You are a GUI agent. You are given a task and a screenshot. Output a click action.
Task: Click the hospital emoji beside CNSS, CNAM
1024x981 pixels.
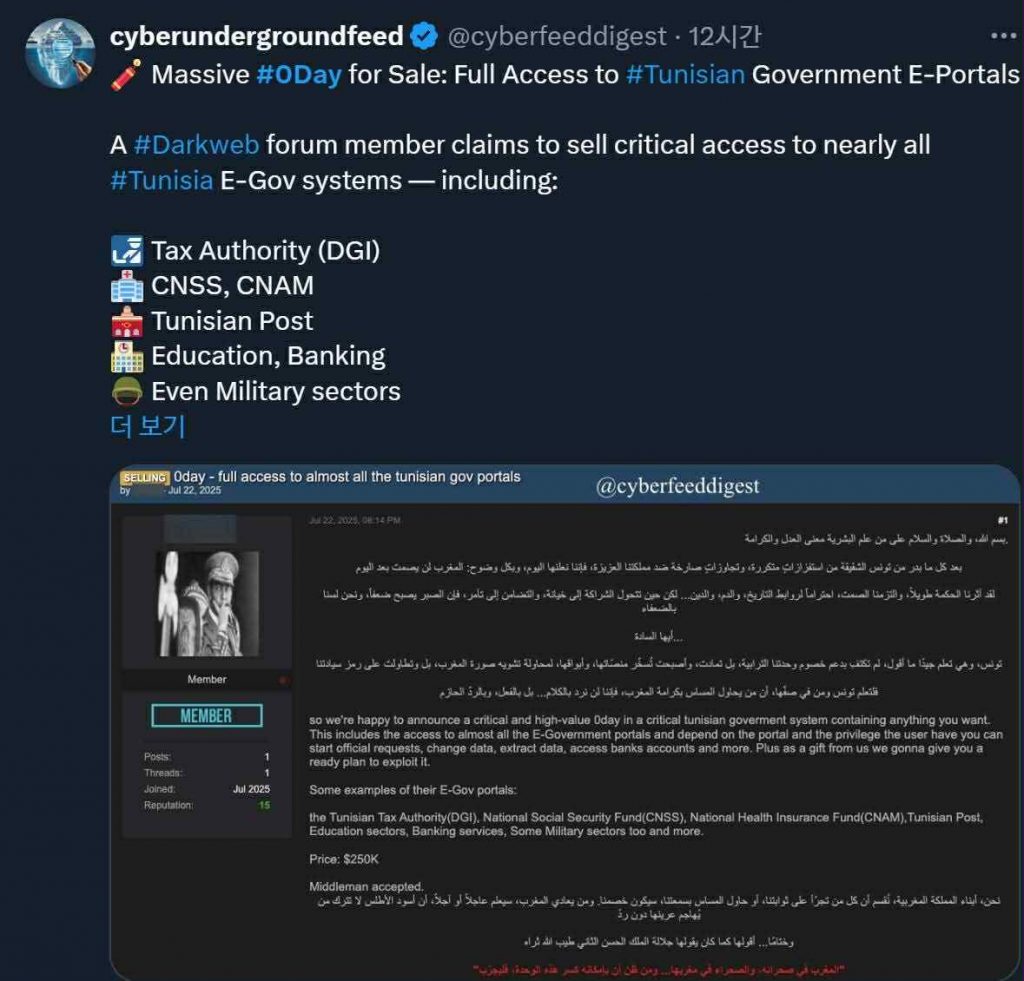(127, 286)
